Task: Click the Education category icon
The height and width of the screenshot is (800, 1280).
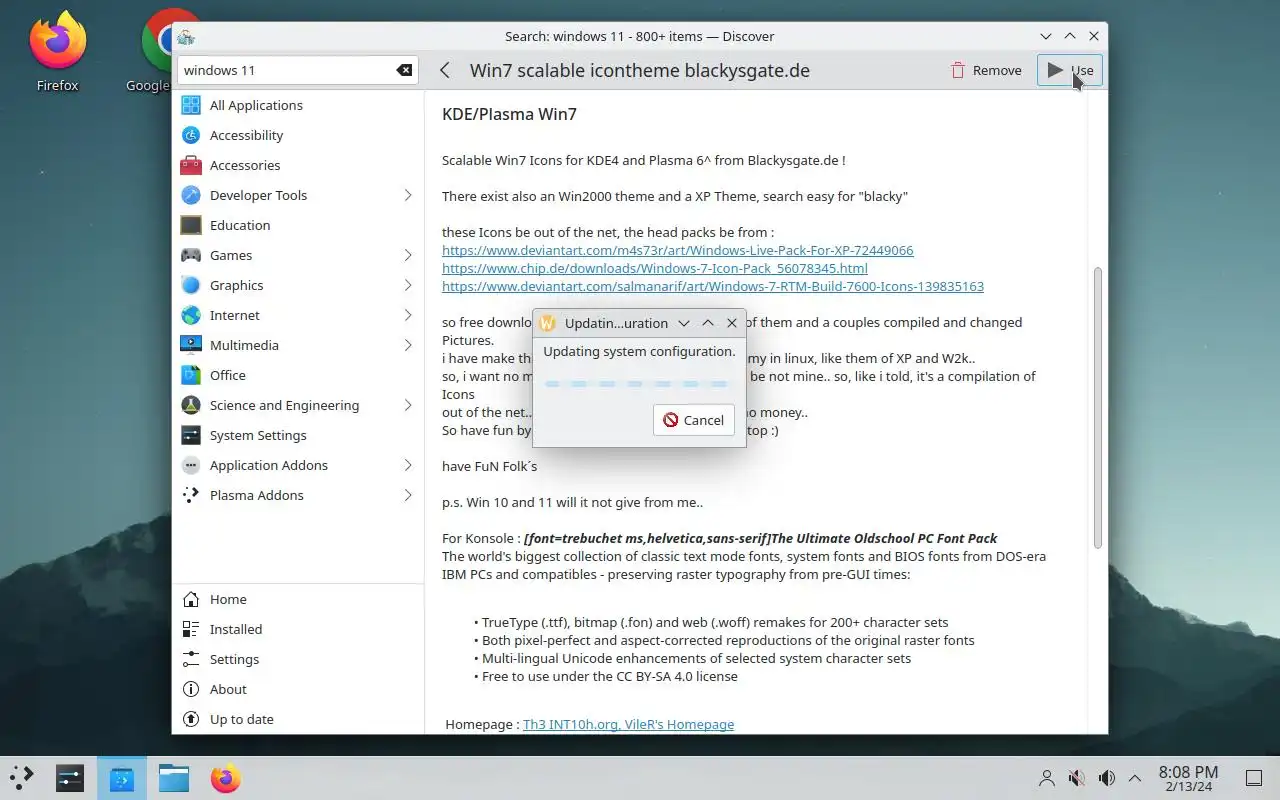Action: point(191,225)
